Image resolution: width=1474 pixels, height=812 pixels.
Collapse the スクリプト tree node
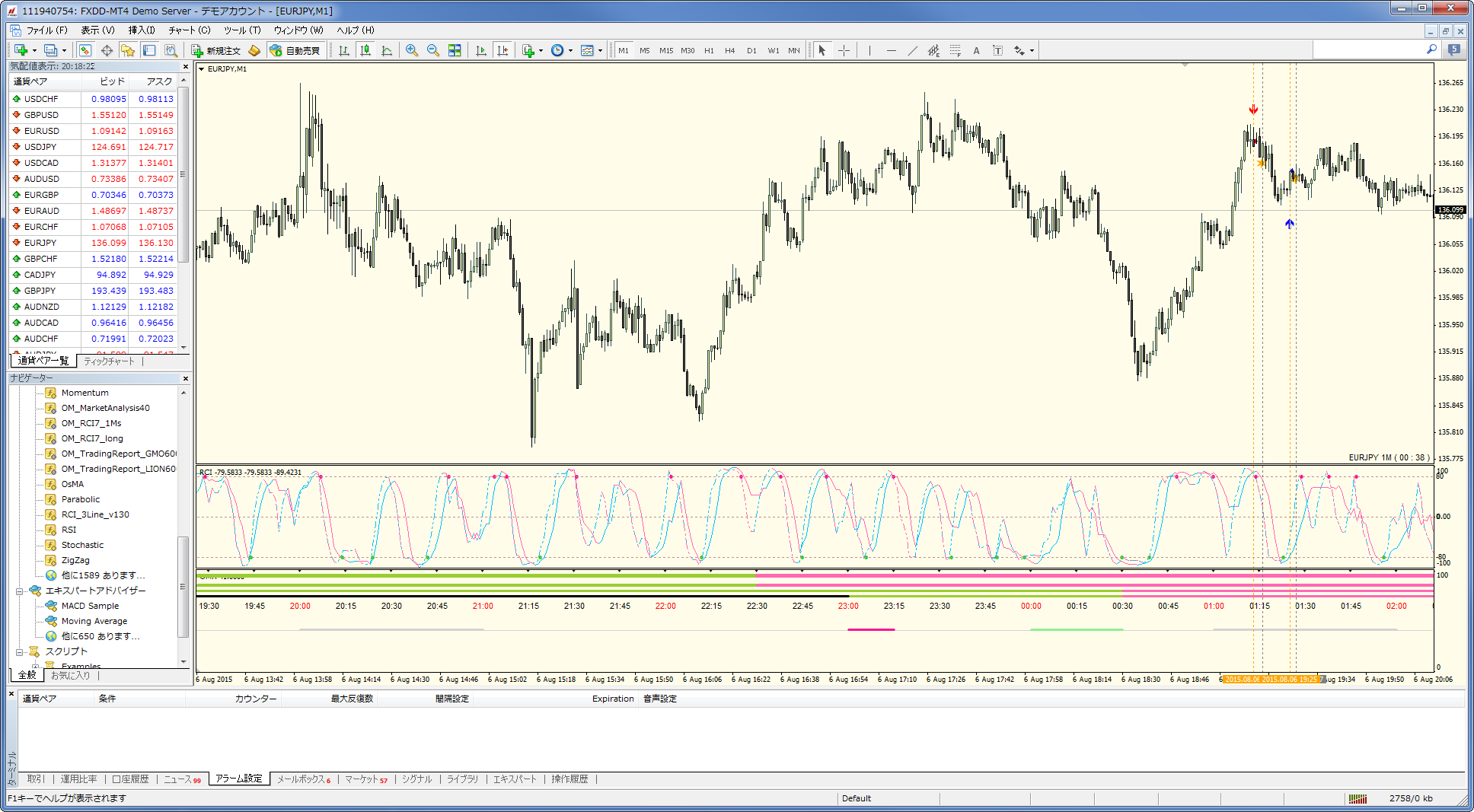(x=20, y=651)
